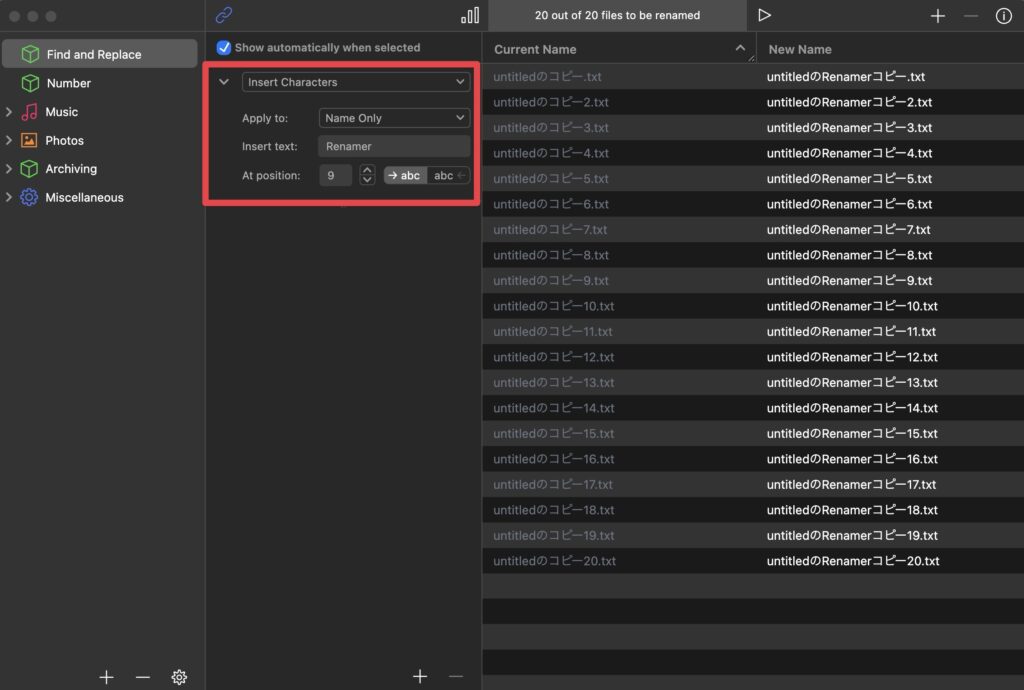The image size is (1024, 690).
Task: Open the bar chart statistics icon
Action: point(469,15)
